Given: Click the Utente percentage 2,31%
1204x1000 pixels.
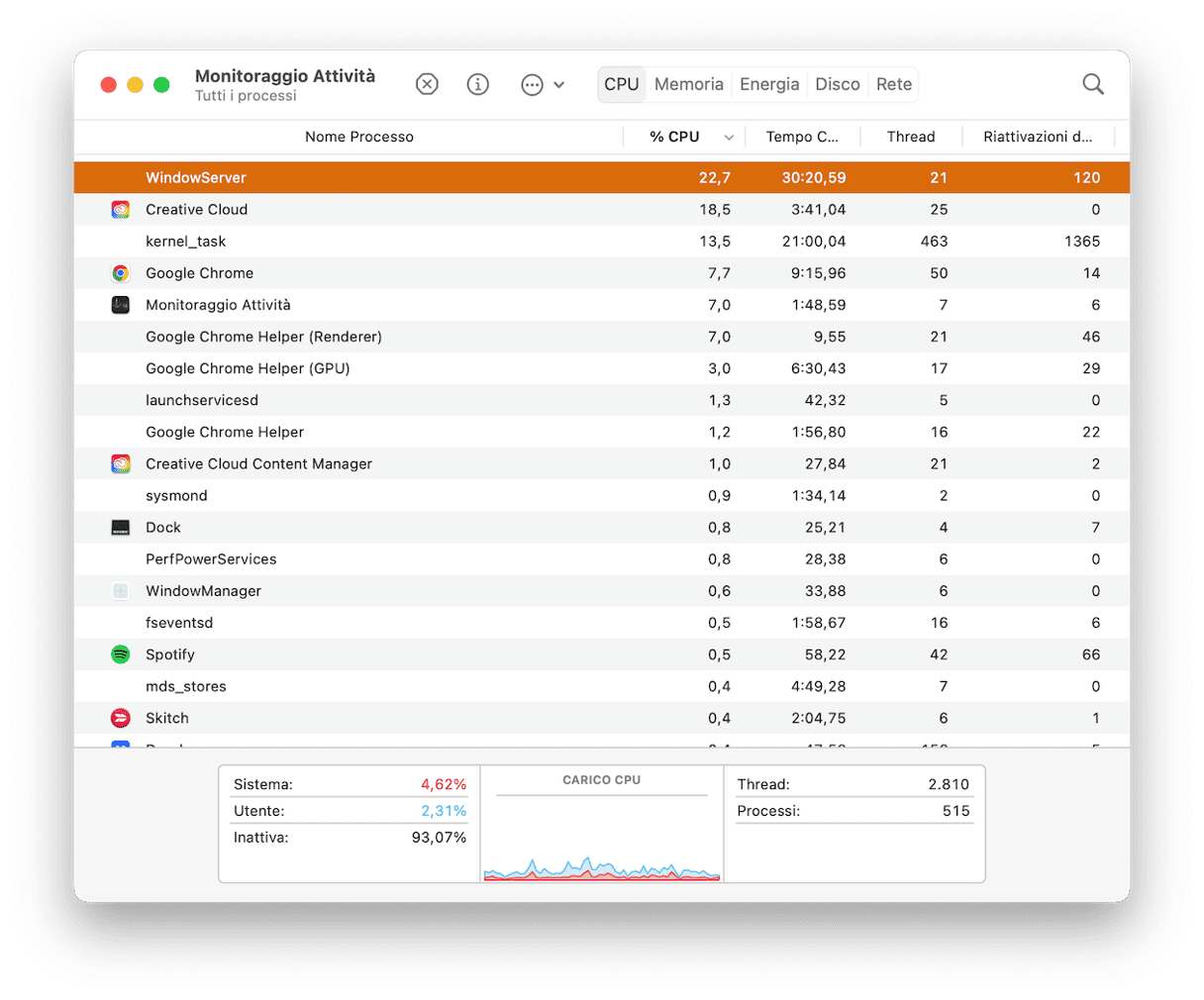Looking at the screenshot, I should (444, 811).
